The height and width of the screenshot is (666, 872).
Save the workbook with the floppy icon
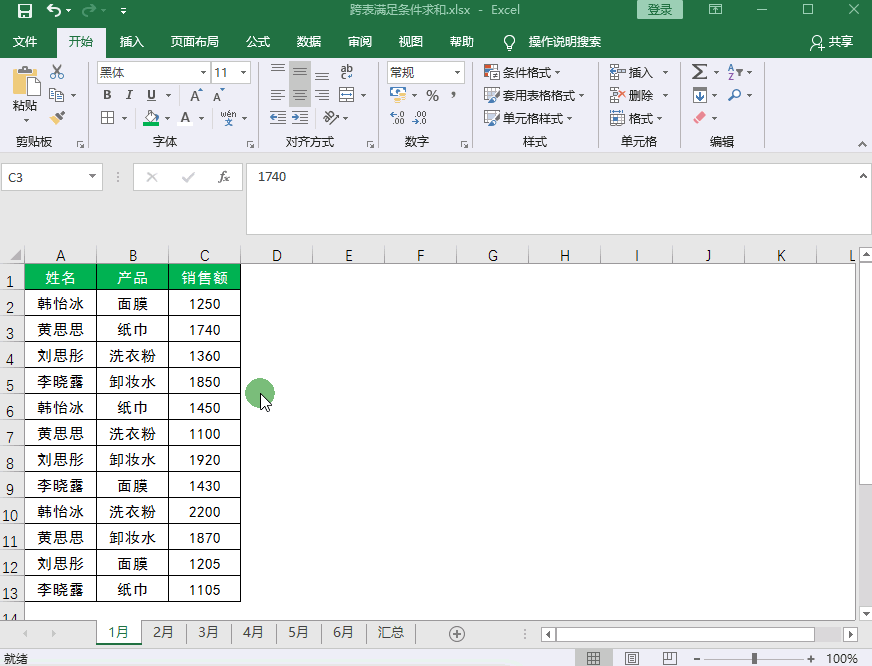[x=25, y=11]
